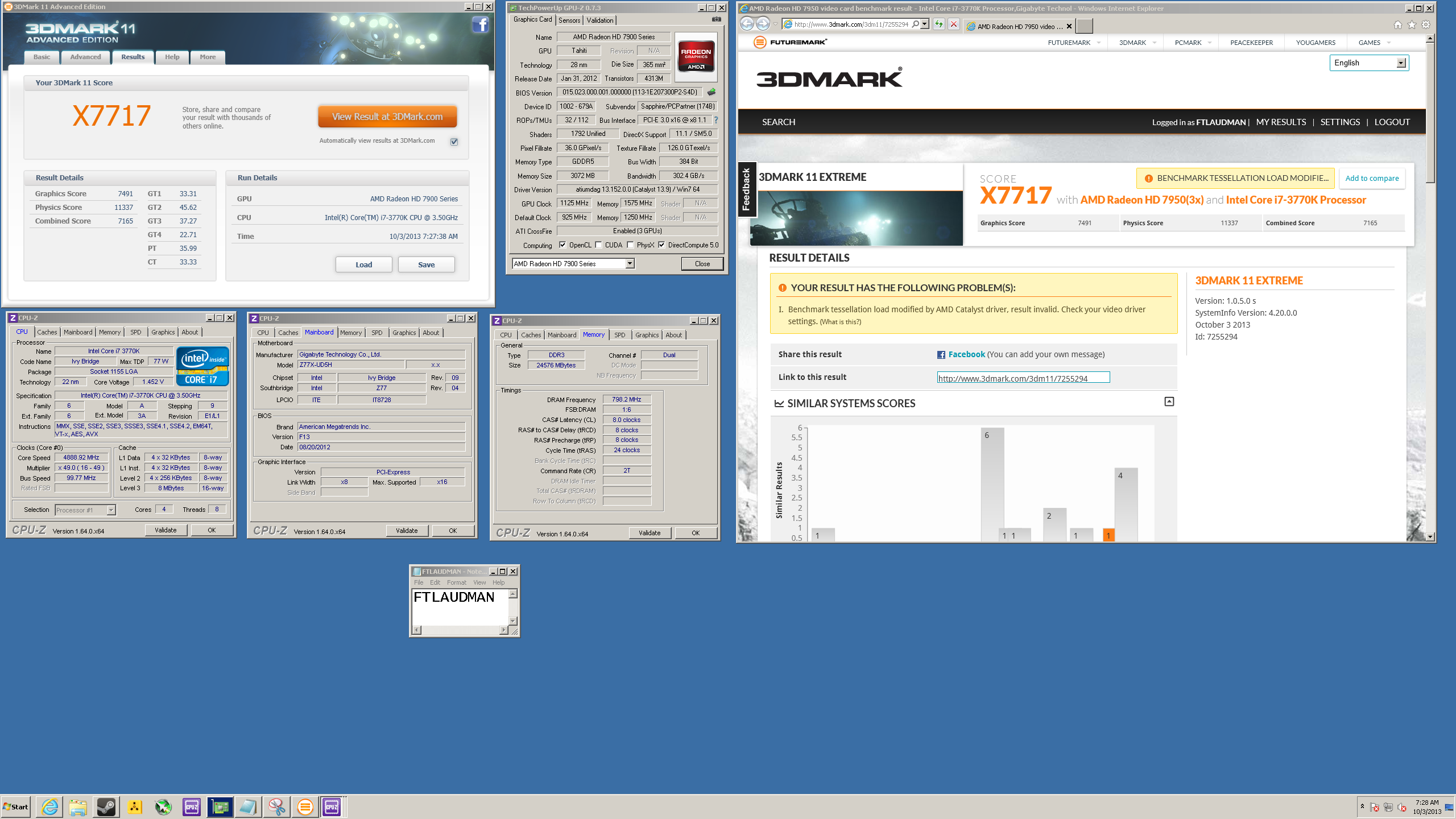Click the Facebook icon in the 3DMark 11 window
The image size is (1456, 819).
tap(481, 24)
